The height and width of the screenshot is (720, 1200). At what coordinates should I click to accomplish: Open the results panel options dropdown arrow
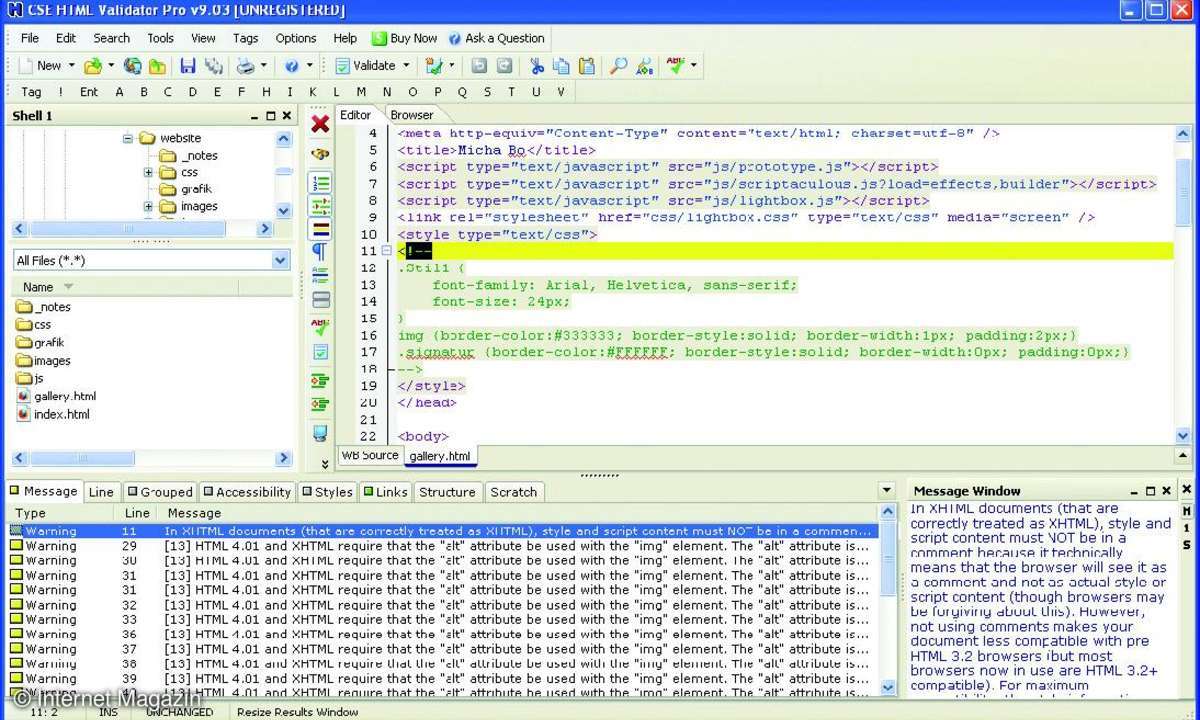886,491
